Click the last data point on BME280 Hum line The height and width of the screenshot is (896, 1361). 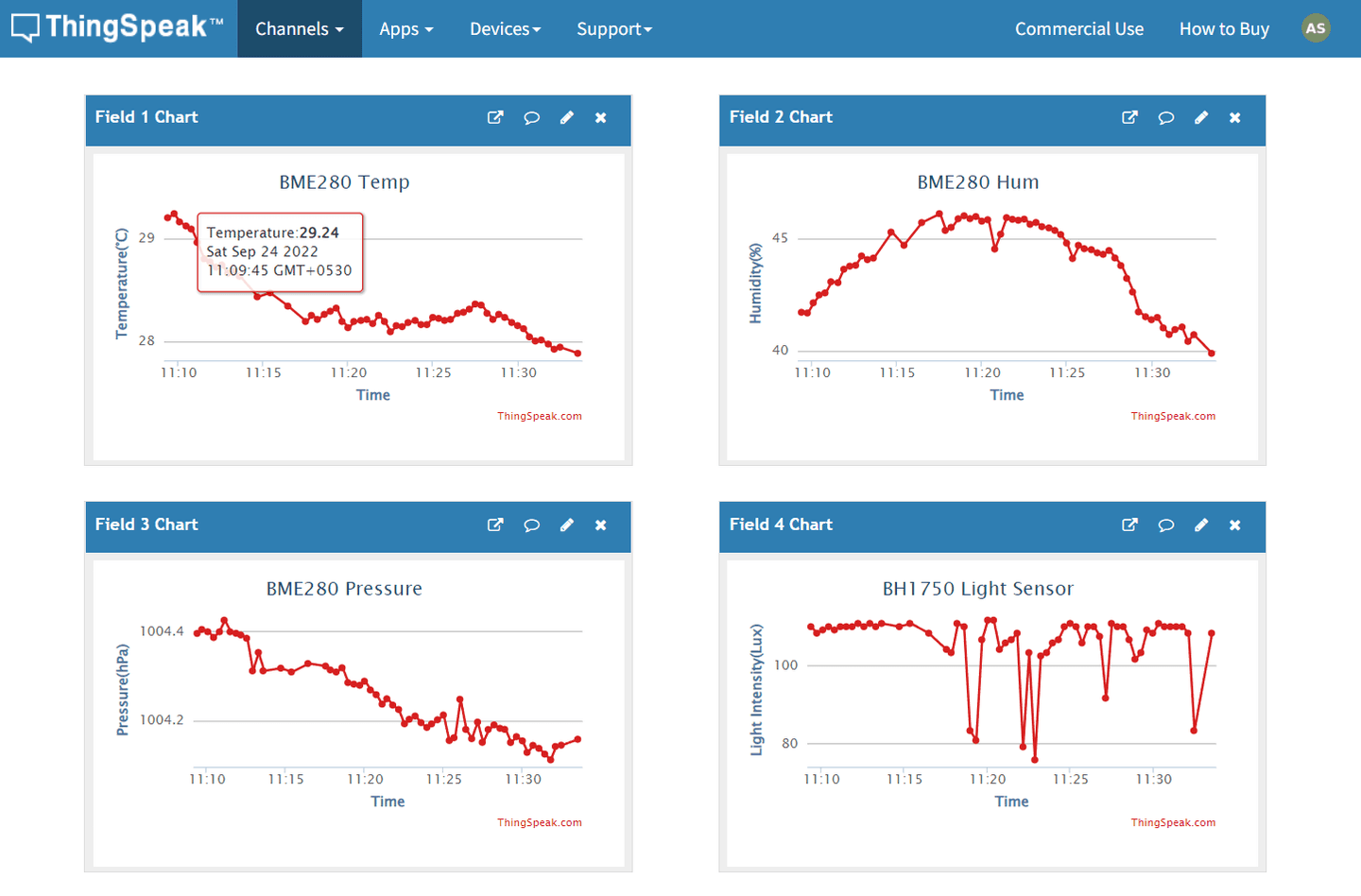pos(1212,353)
